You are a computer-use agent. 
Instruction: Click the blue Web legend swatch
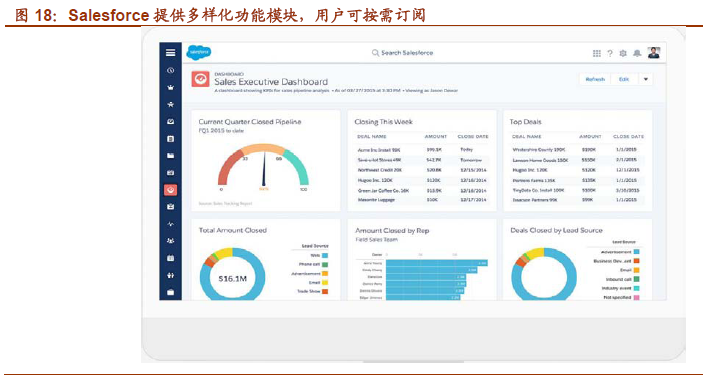(x=325, y=255)
